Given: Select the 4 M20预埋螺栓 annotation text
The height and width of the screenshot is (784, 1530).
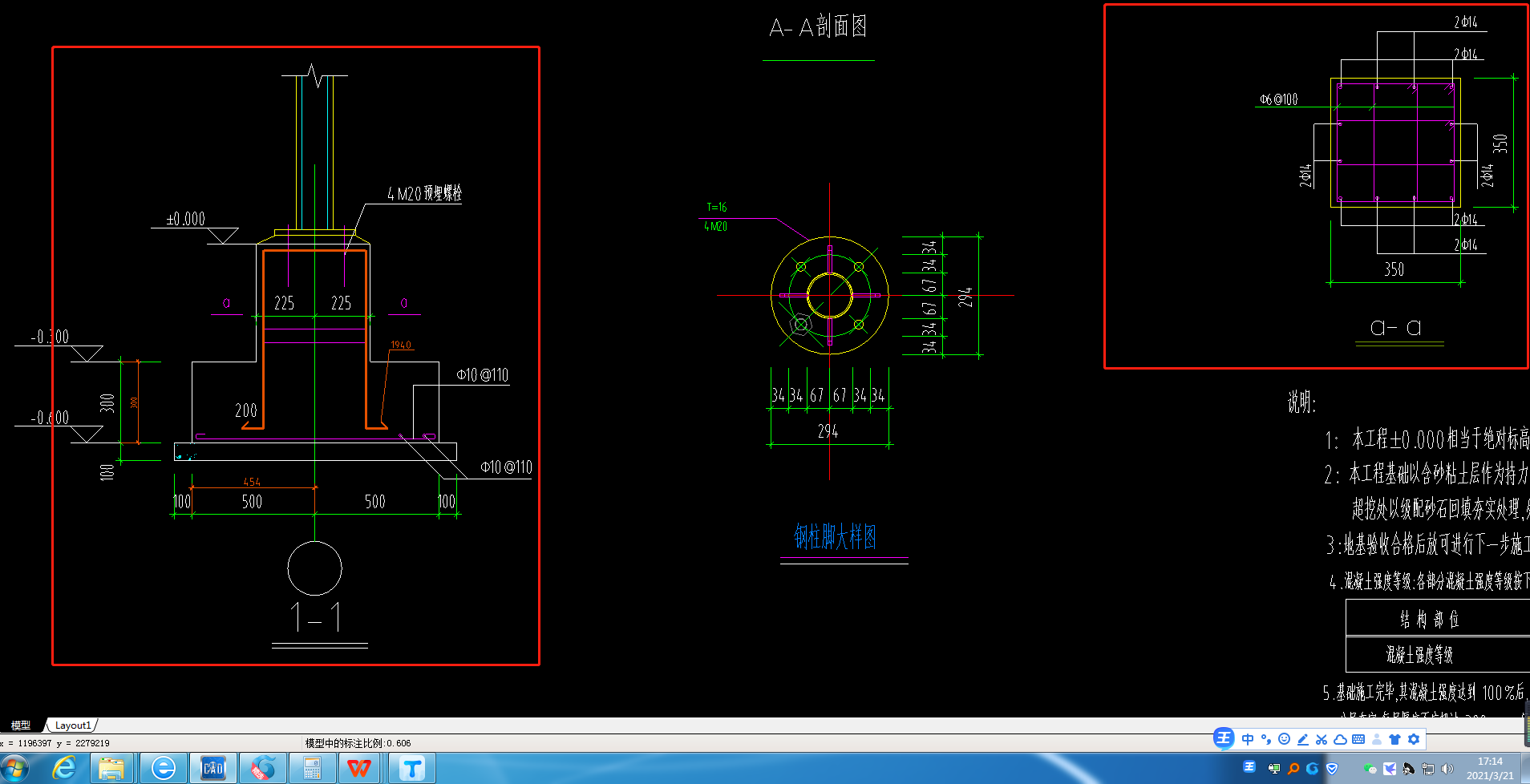Looking at the screenshot, I should pyautogui.click(x=424, y=193).
